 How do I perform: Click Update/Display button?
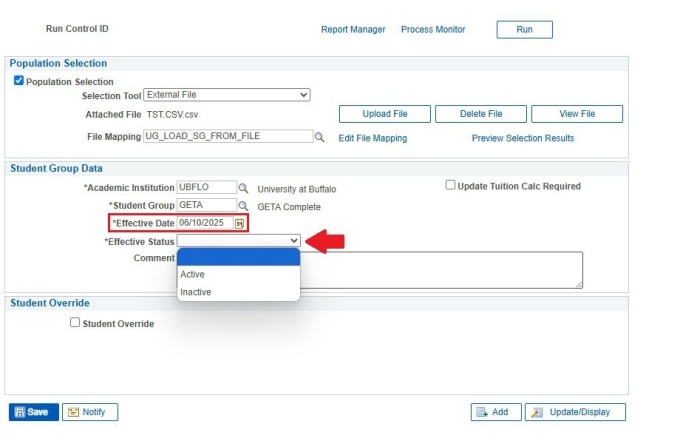tap(575, 412)
